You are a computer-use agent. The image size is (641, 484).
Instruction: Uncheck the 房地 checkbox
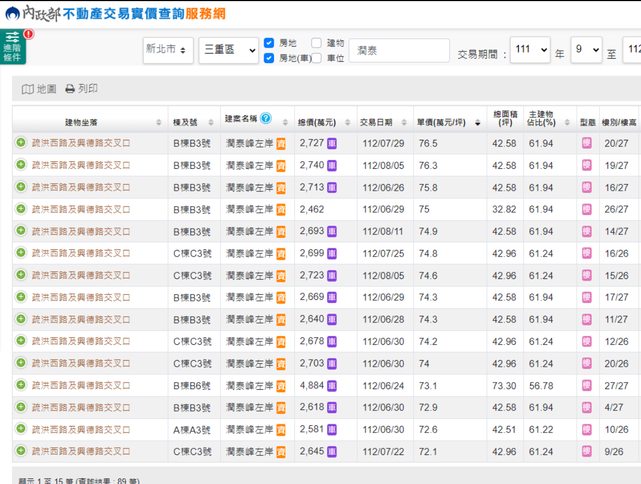(269, 43)
